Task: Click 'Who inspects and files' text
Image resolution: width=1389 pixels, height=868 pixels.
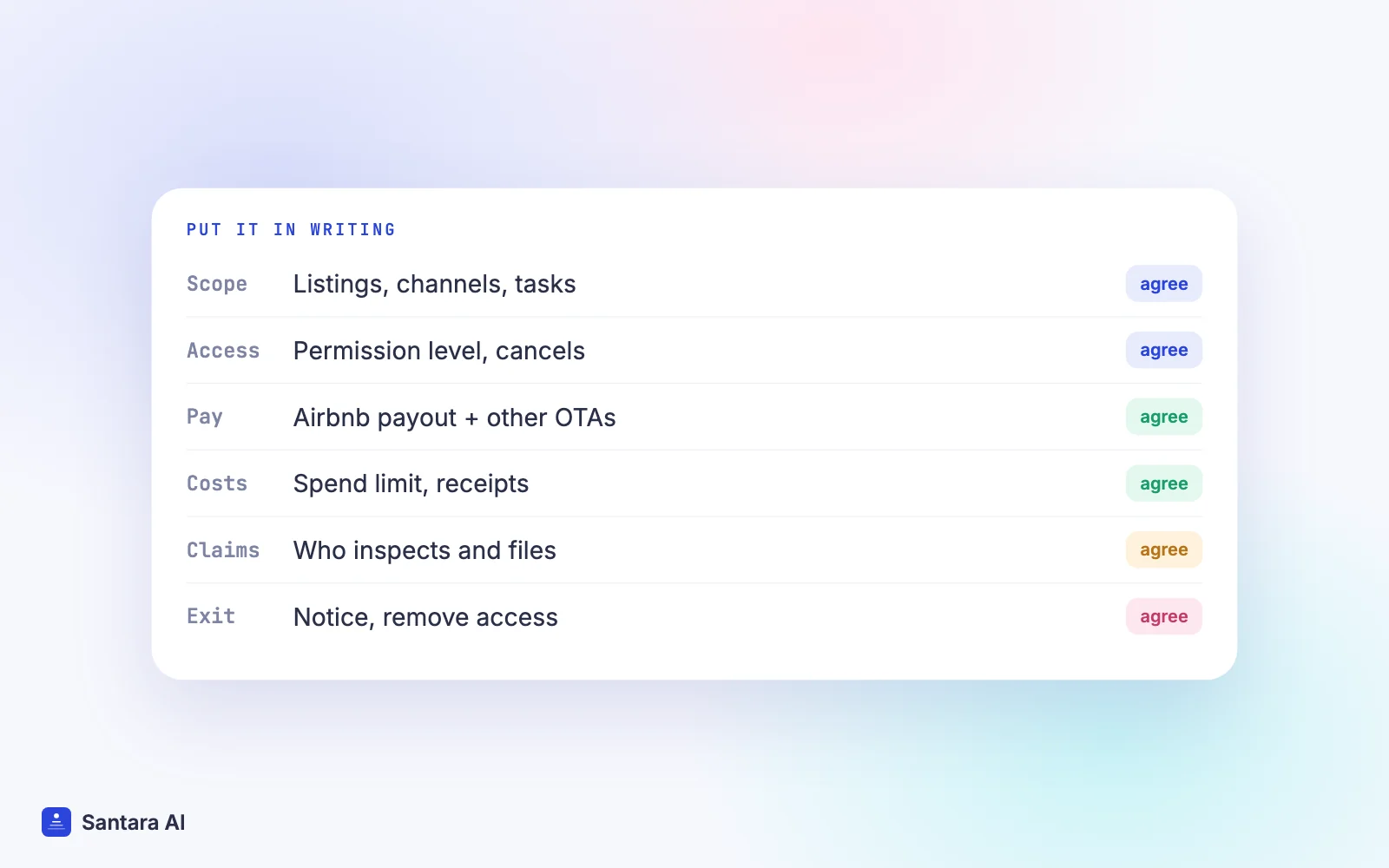Action: pyautogui.click(x=425, y=550)
